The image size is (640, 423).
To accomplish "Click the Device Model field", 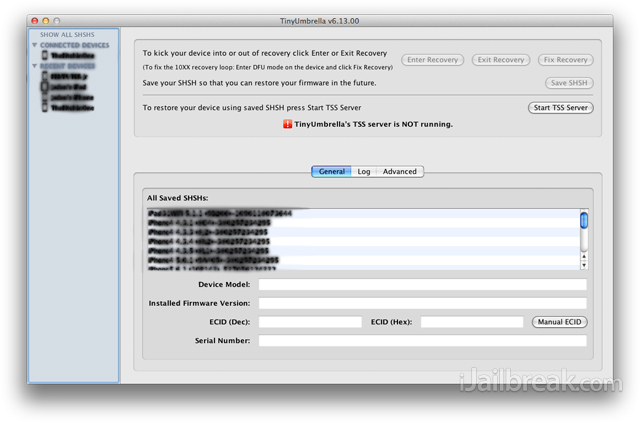I will coord(422,285).
